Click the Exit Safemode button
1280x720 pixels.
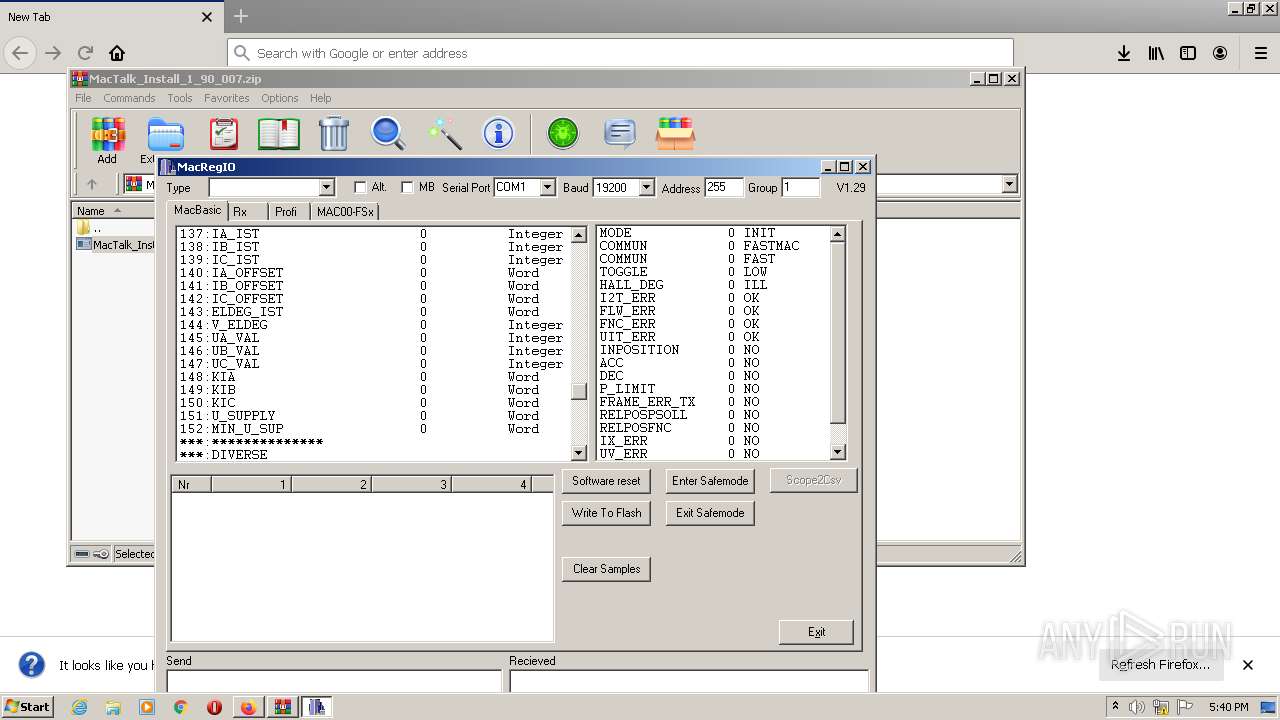tap(710, 513)
